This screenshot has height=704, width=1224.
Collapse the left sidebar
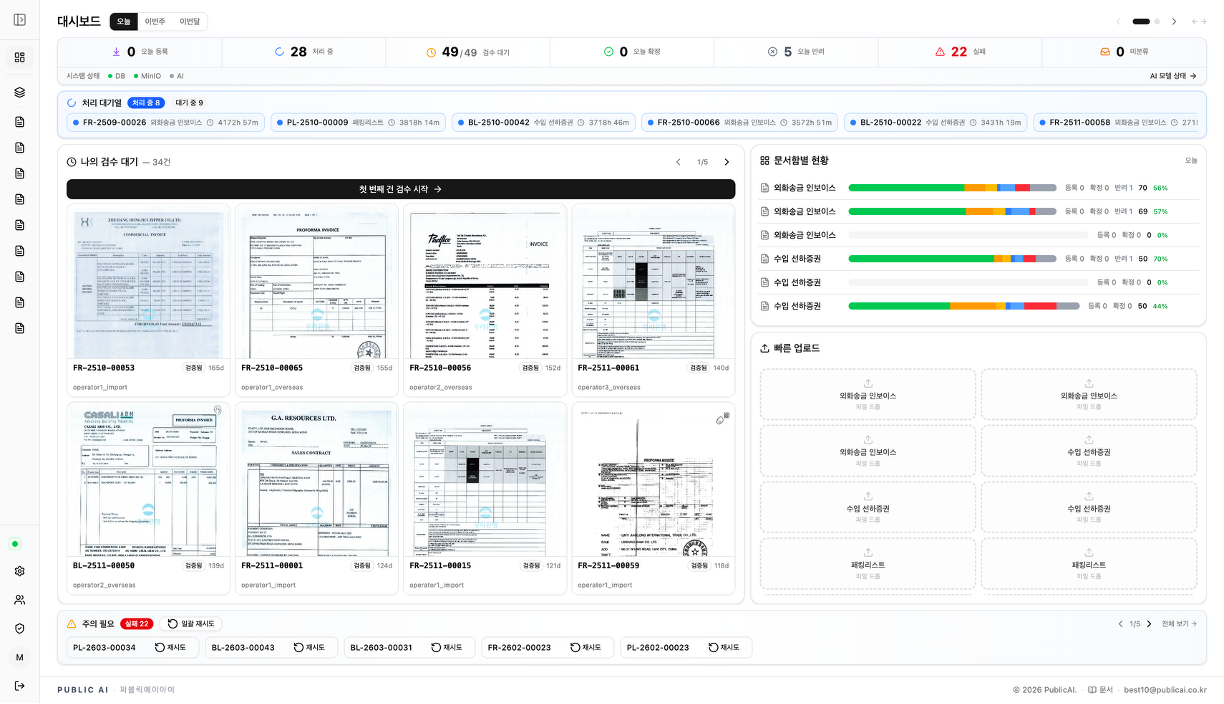(19, 18)
